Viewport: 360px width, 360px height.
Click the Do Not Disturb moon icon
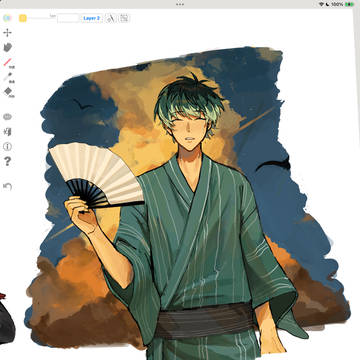click(x=327, y=4)
